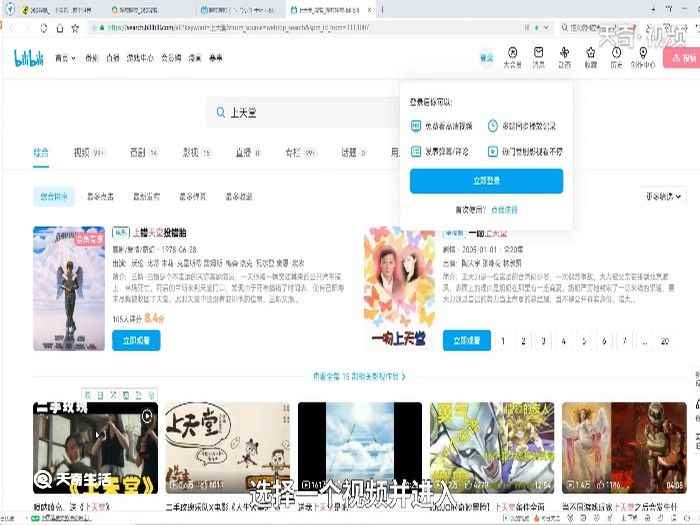The width and height of the screenshot is (700, 525).
Task: Open the 创作中心 creator center icon
Action: tap(643, 58)
